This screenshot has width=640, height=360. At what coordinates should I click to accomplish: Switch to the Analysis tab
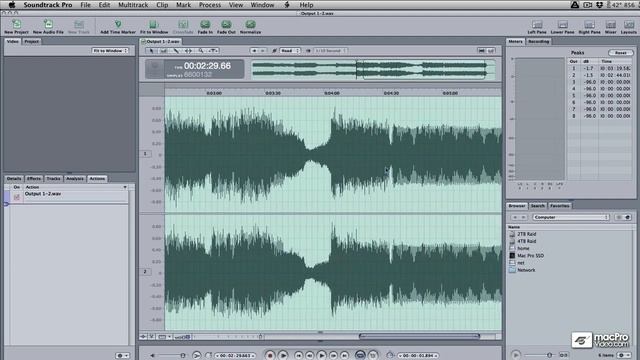pyautogui.click(x=75, y=178)
